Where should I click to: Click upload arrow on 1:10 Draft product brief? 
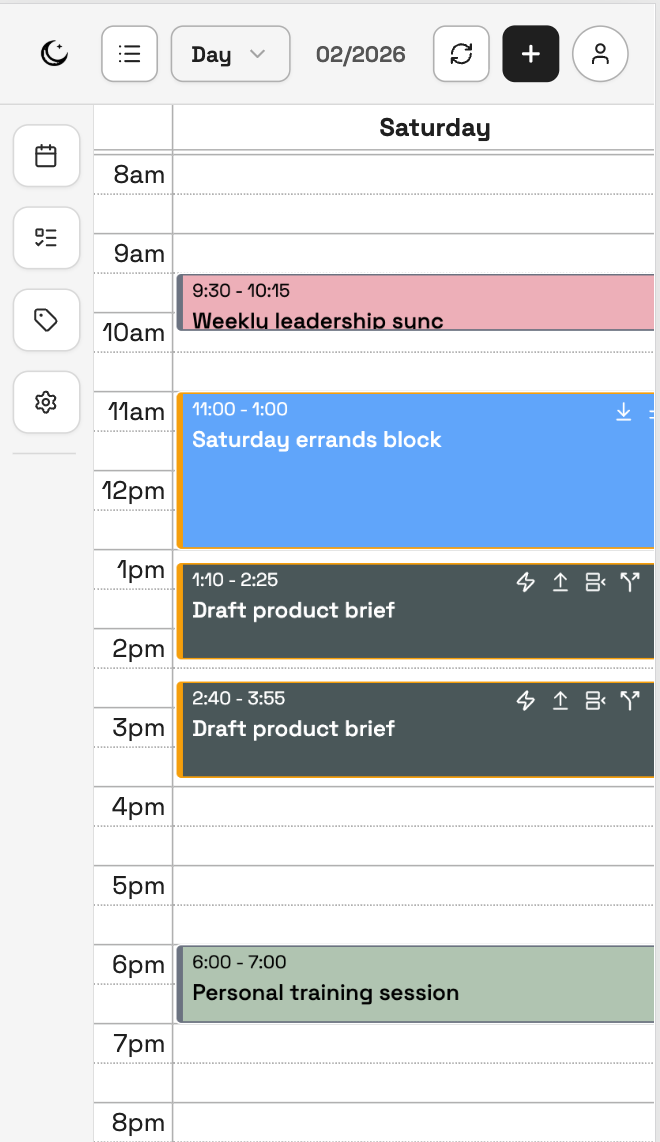[560, 583]
